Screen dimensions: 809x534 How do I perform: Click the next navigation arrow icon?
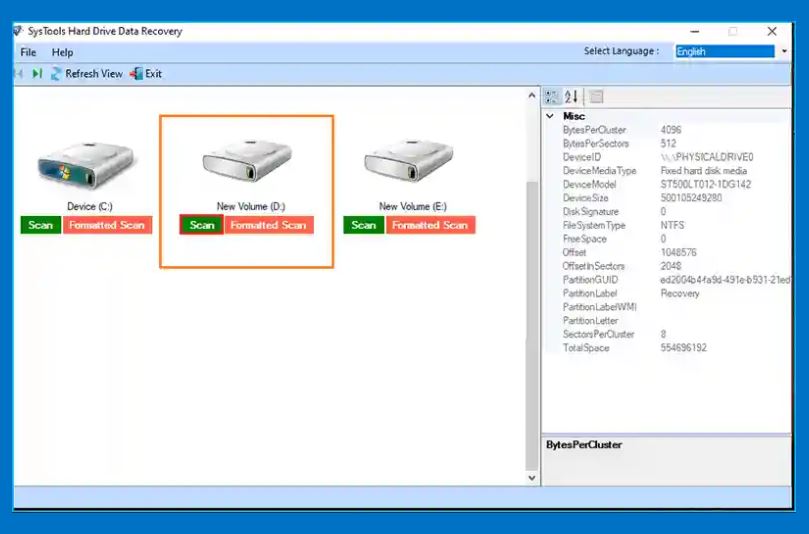click(37, 74)
